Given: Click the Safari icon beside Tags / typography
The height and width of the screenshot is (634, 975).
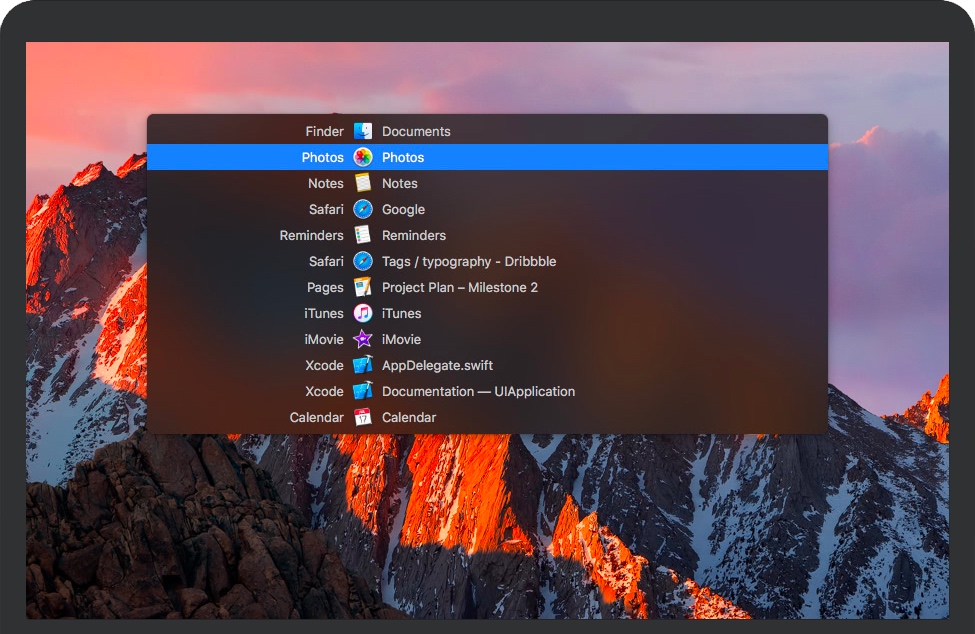Looking at the screenshot, I should (363, 261).
